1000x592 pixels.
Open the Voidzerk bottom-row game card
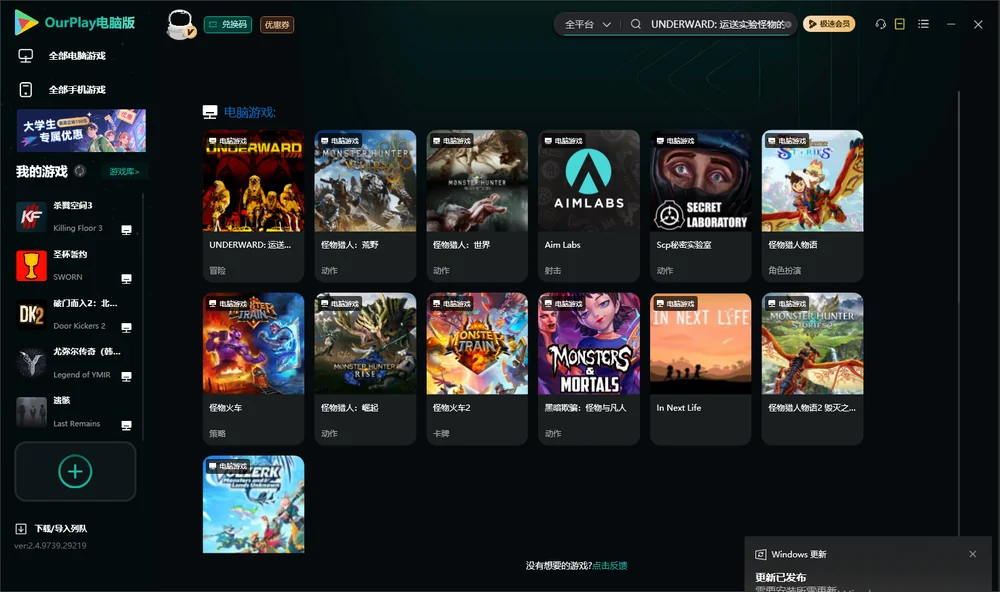253,504
